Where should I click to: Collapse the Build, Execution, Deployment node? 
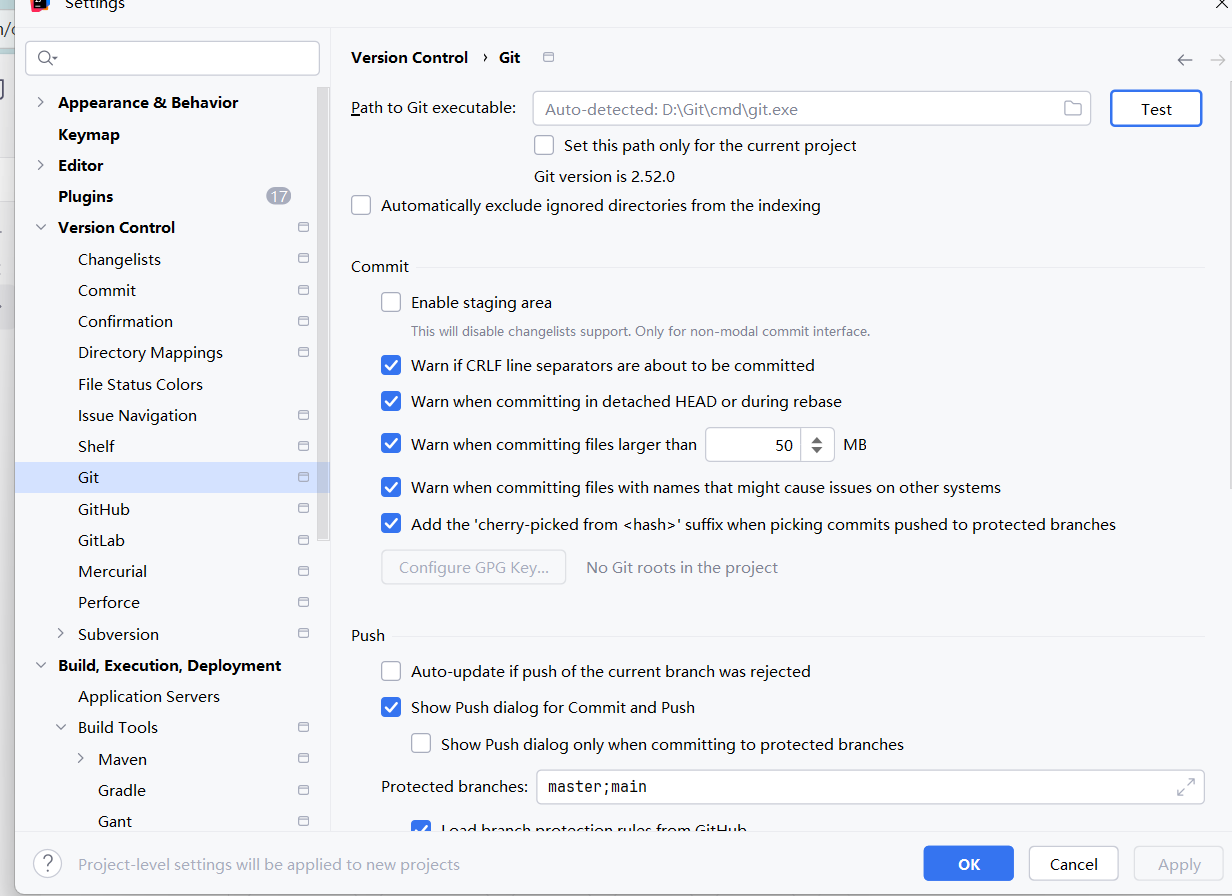[x=41, y=665]
